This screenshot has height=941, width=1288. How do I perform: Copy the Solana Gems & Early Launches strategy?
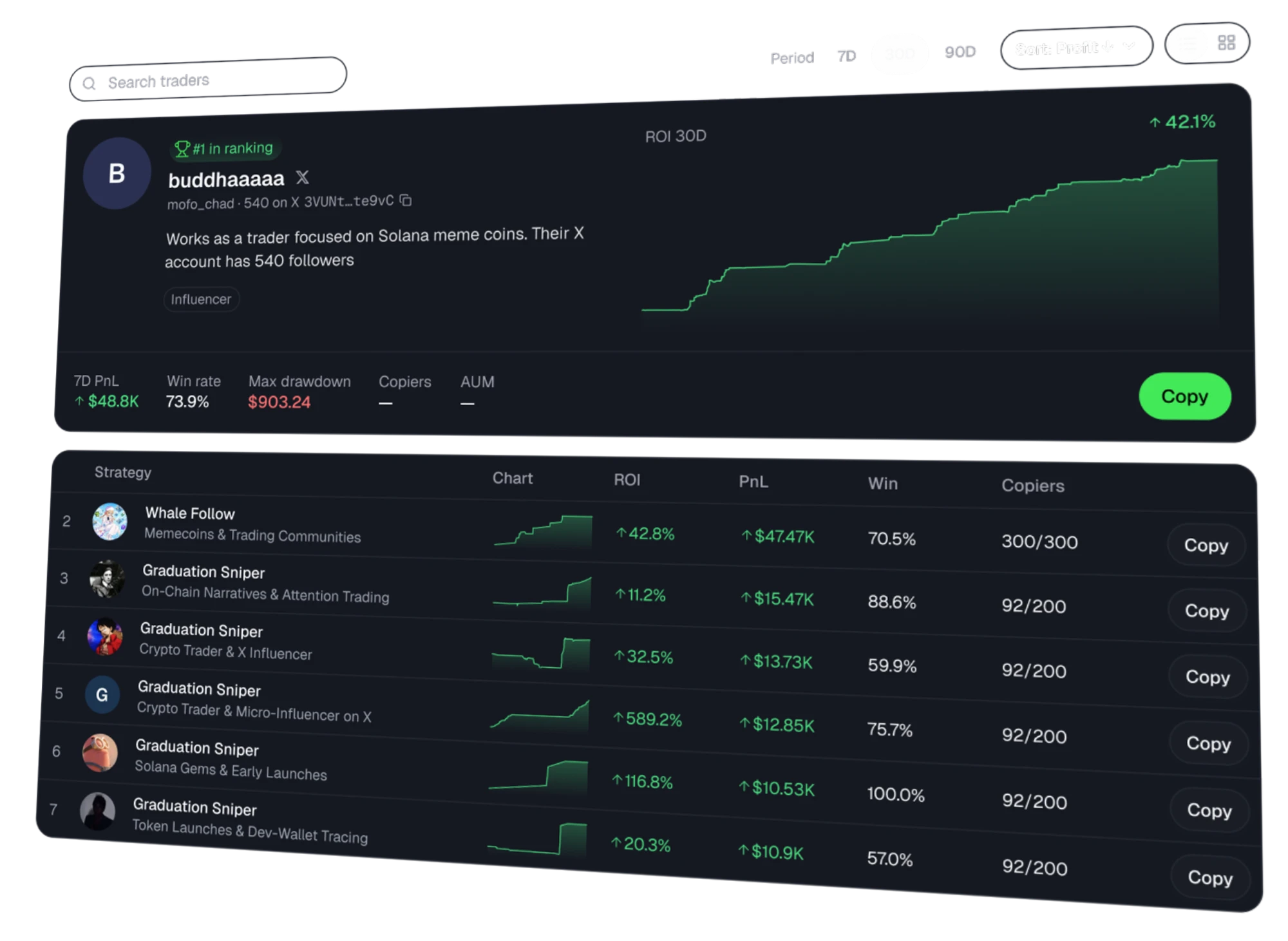point(1209,810)
